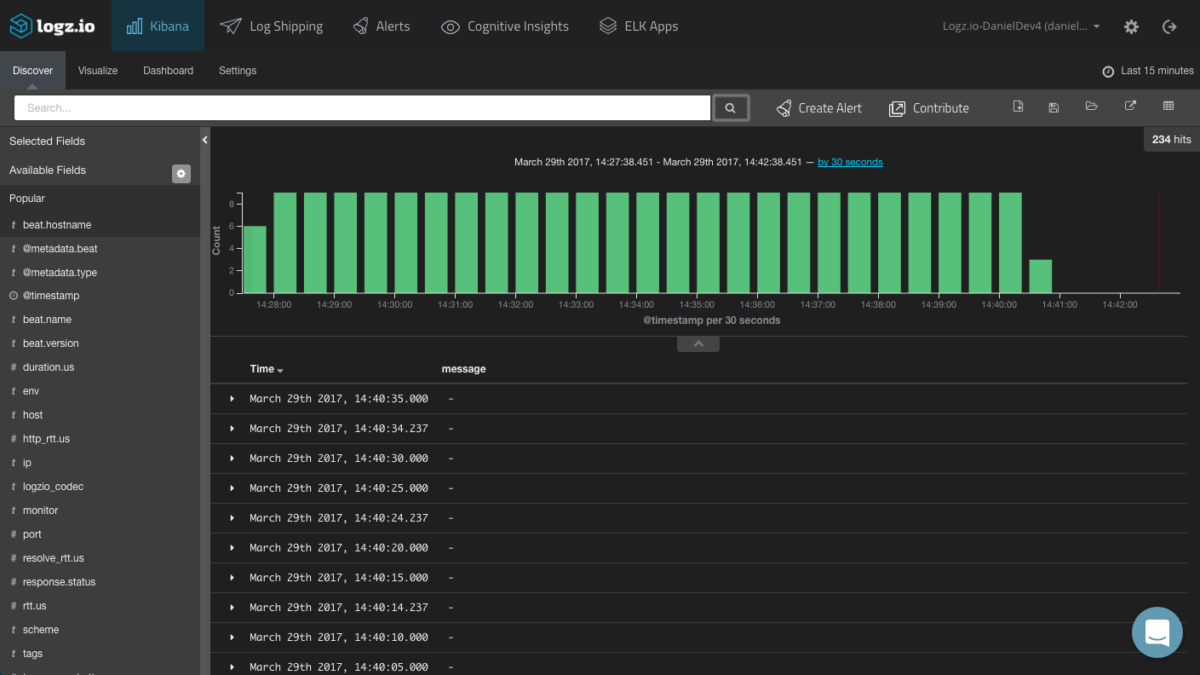
Task: Save the current search
Action: [x=1053, y=105]
